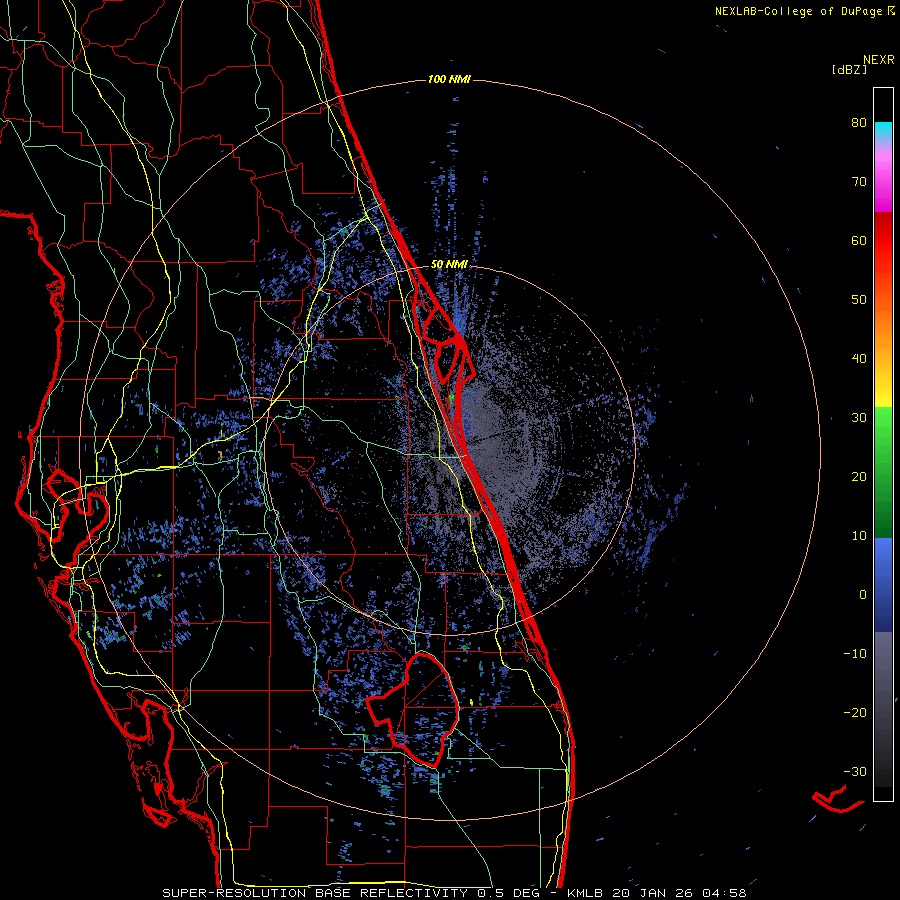Click the 10 value on the dBZ scale

[859, 536]
